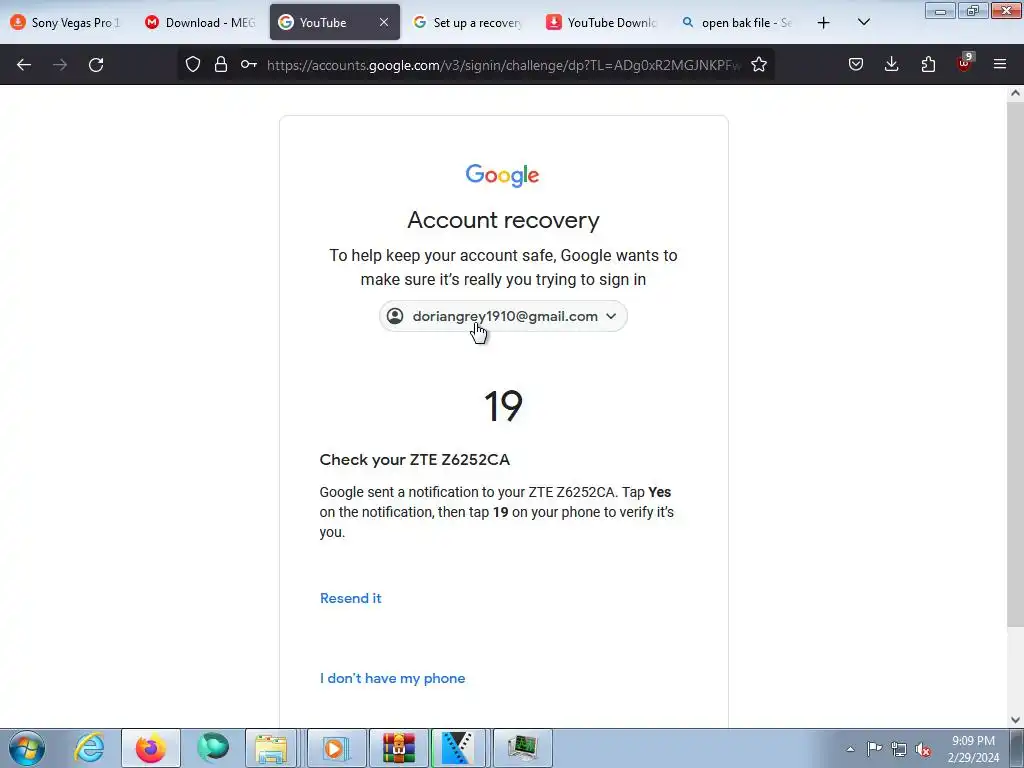Reload the page with the refresh icon
This screenshot has height=768, width=1024.
coord(96,65)
